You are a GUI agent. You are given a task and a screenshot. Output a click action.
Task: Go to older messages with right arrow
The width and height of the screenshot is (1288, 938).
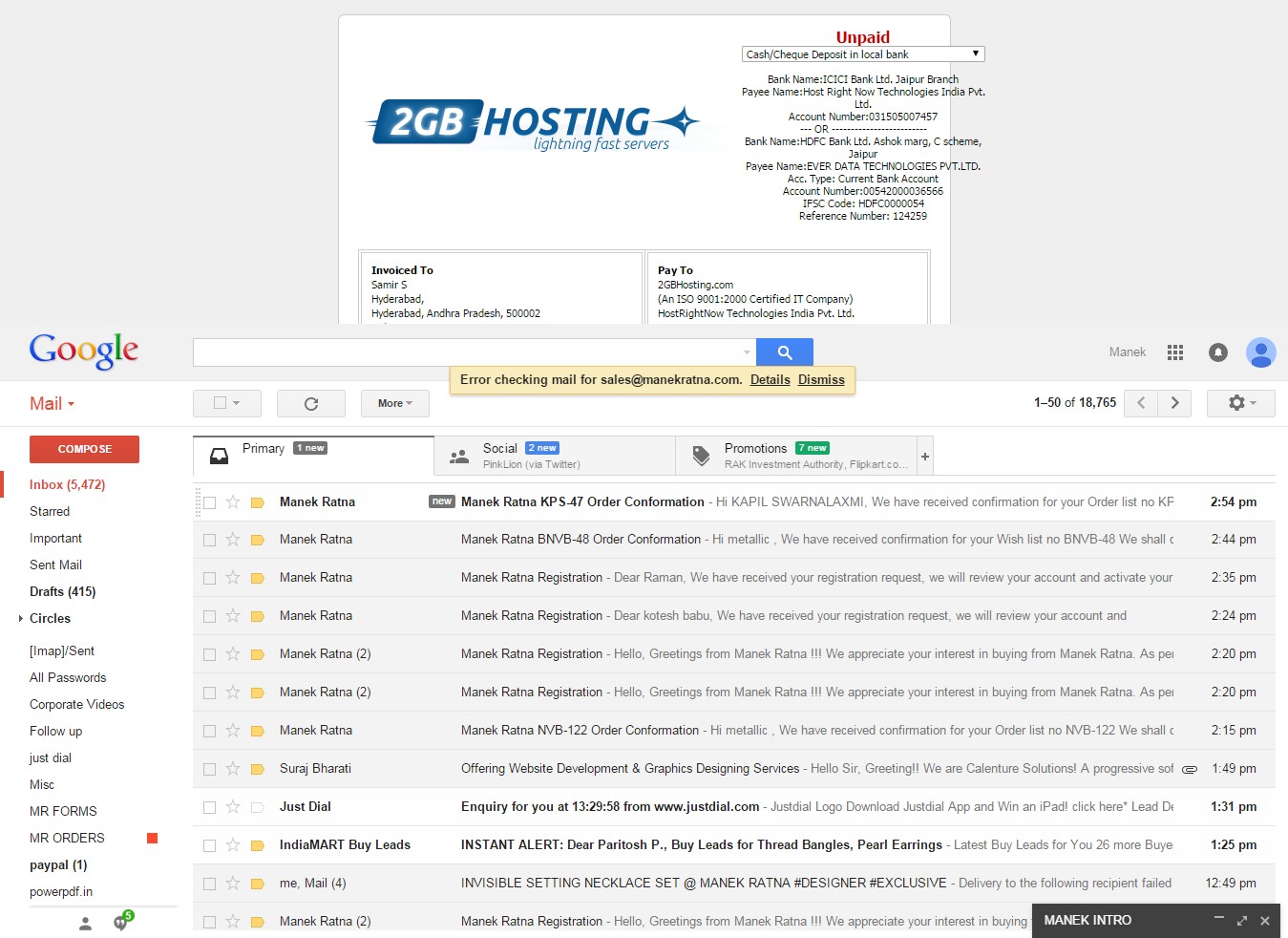[x=1175, y=403]
